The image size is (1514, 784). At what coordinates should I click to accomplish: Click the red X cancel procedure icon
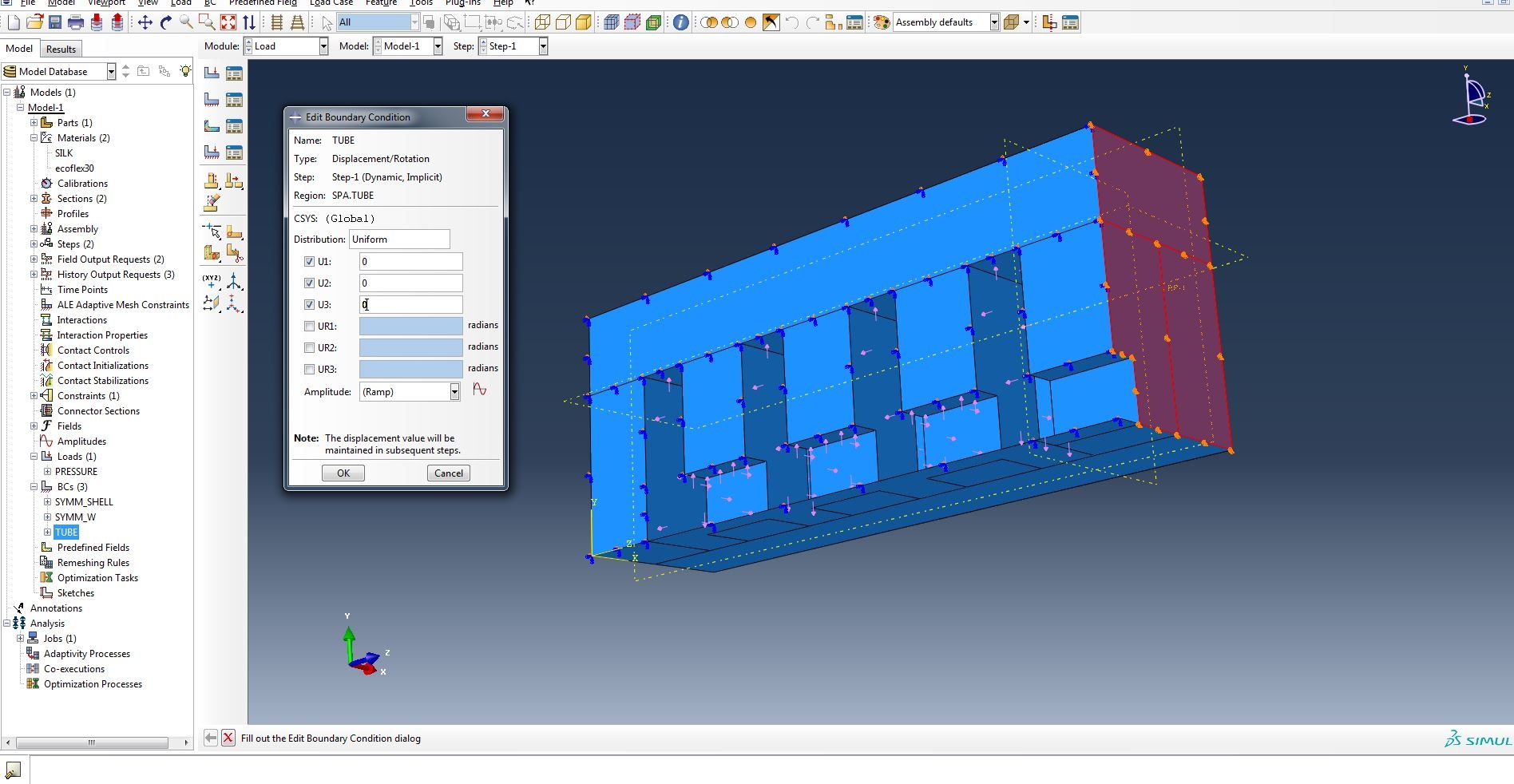(228, 738)
